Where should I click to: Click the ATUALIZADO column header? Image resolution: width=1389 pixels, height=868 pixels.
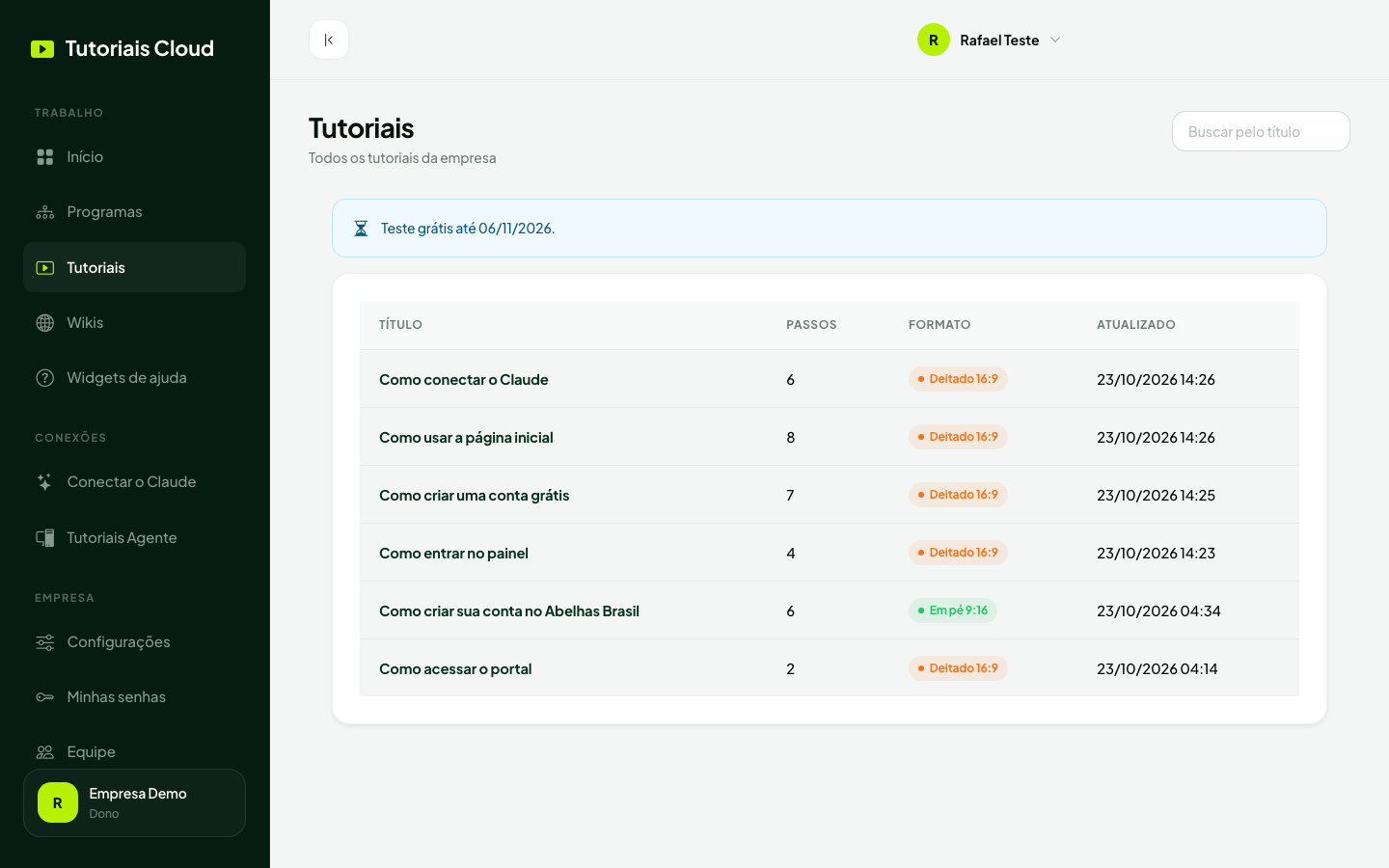point(1136,325)
